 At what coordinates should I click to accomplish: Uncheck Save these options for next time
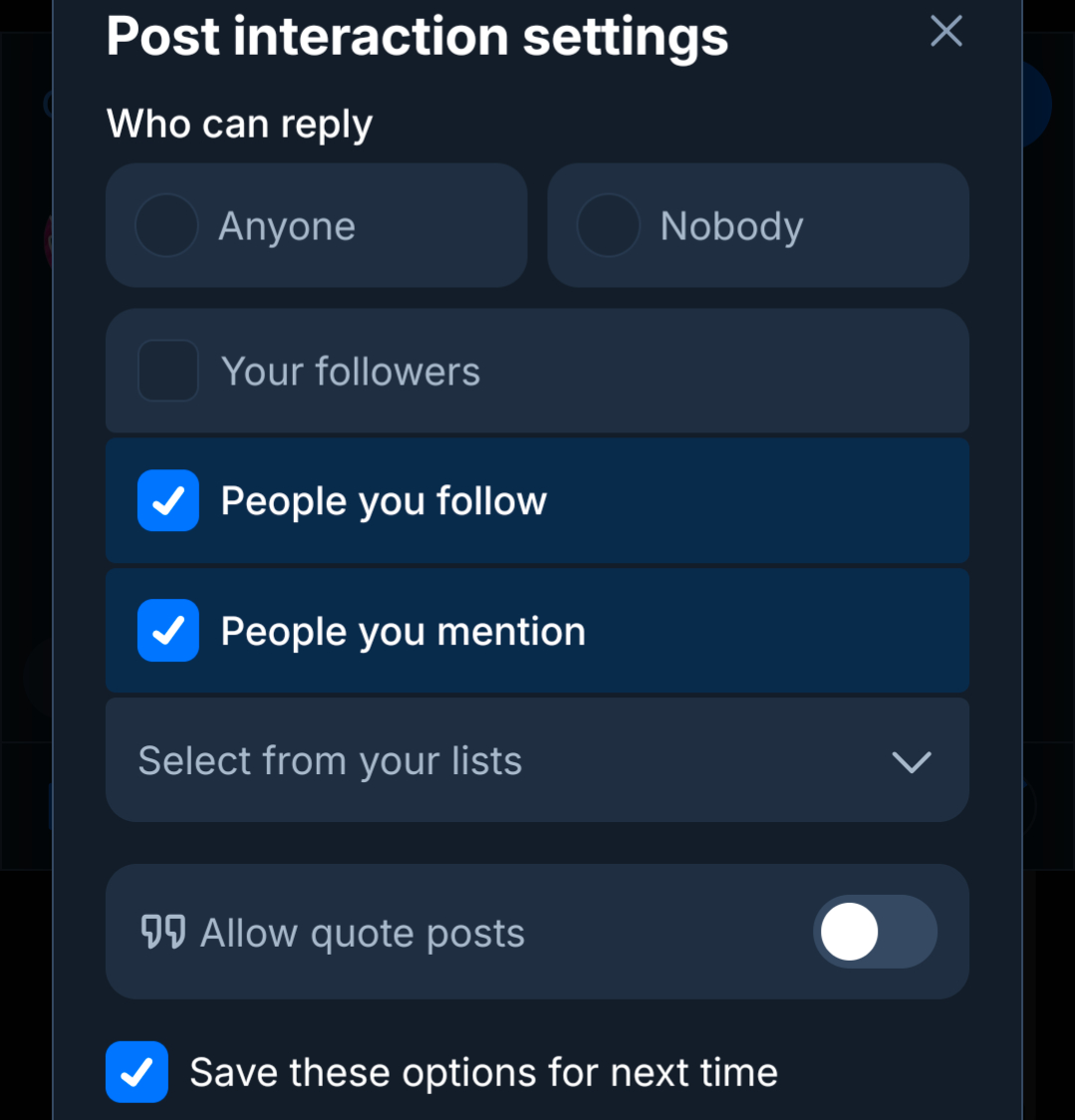click(136, 1072)
